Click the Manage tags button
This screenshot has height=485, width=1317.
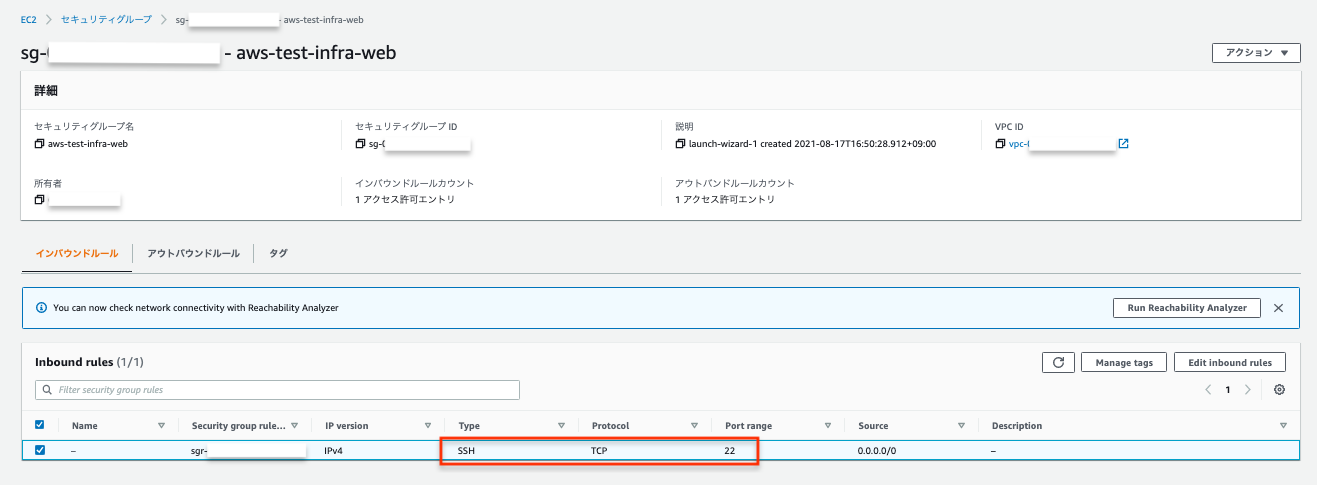tap(1123, 362)
